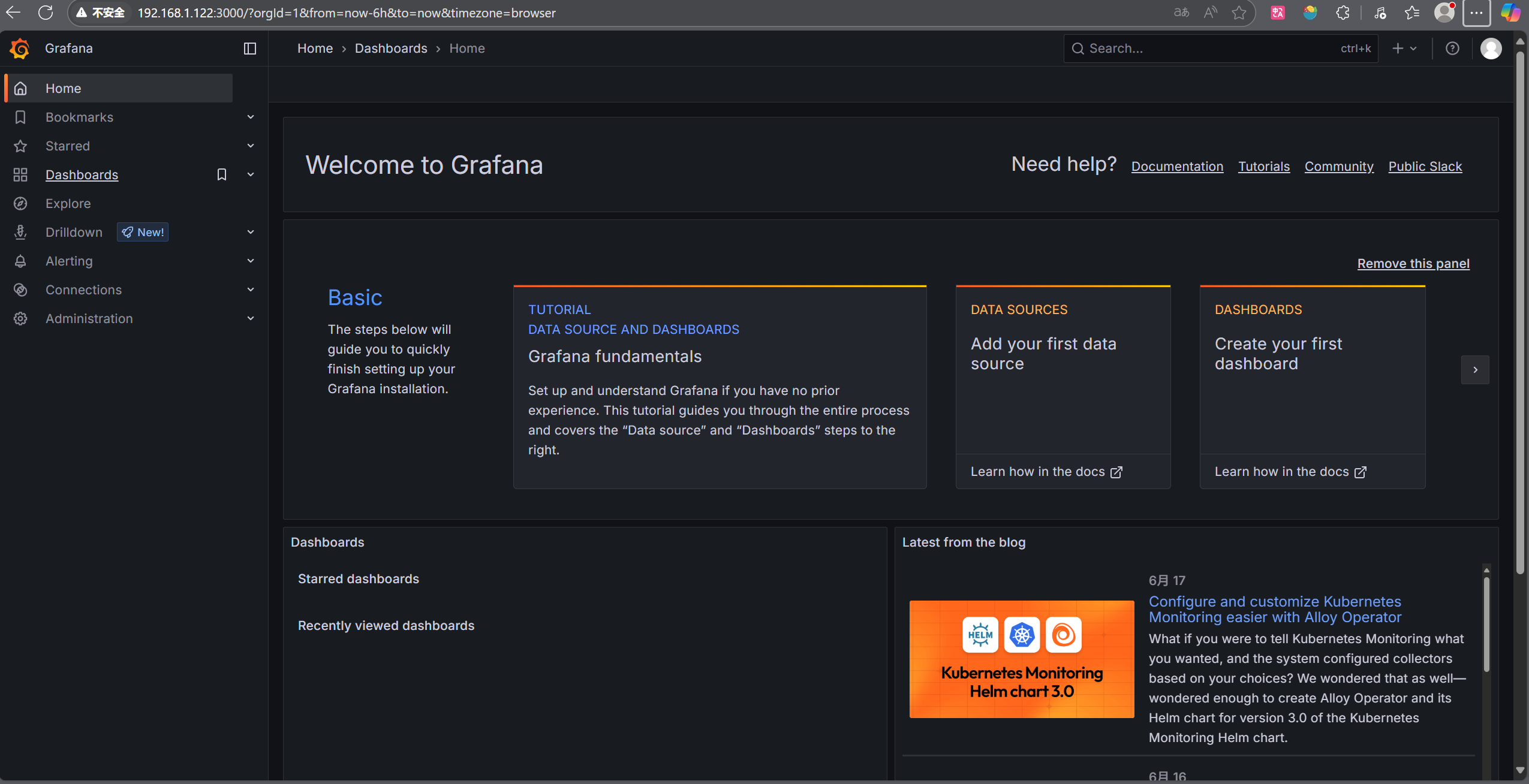
Task: Open Drilldown in the sidebar menu
Action: 74,233
